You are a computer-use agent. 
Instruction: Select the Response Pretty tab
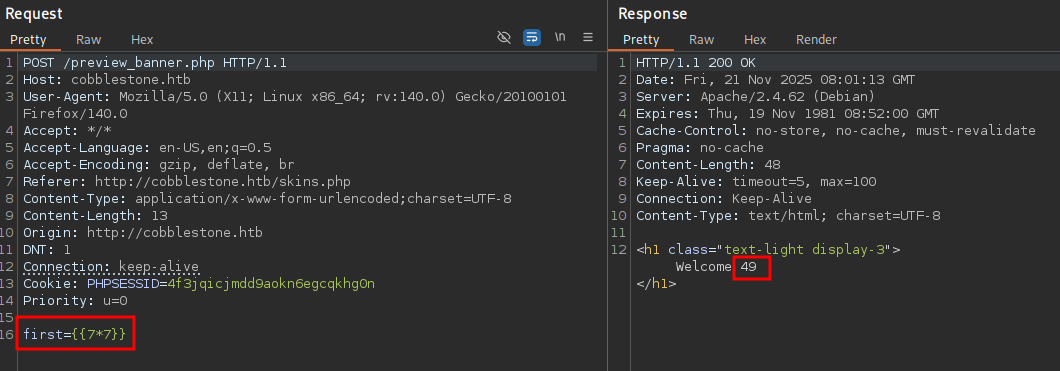[x=641, y=40]
